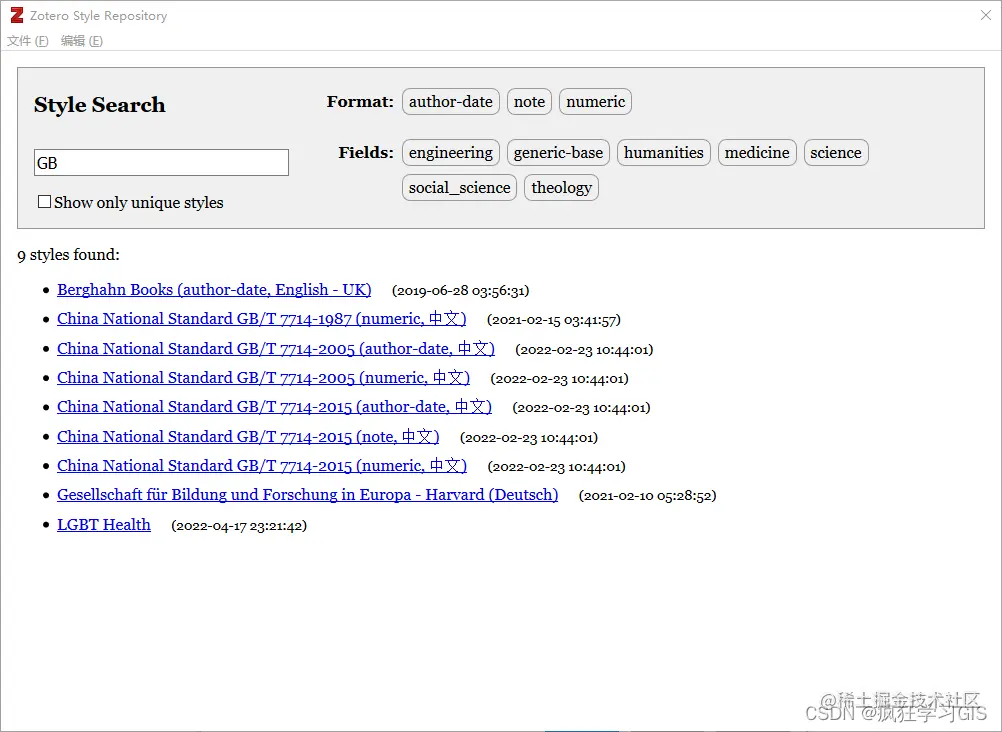
Task: Filter by note format
Action: coord(529,102)
